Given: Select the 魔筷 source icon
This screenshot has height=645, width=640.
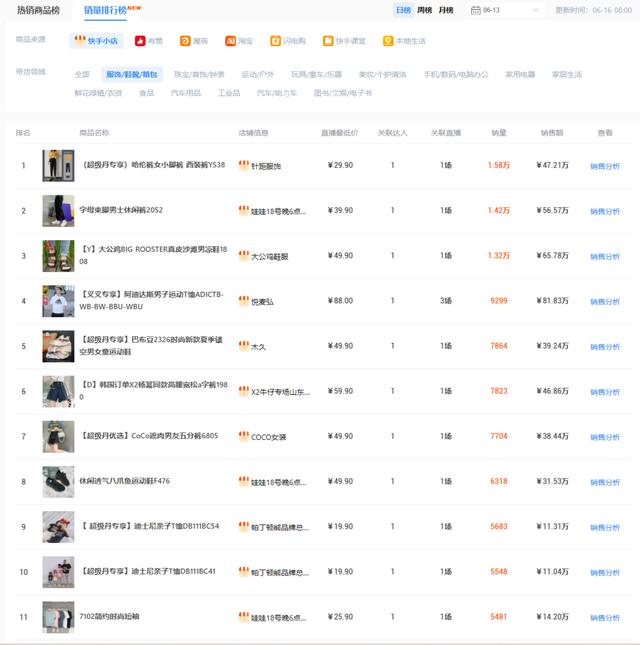Looking at the screenshot, I should point(185,41).
